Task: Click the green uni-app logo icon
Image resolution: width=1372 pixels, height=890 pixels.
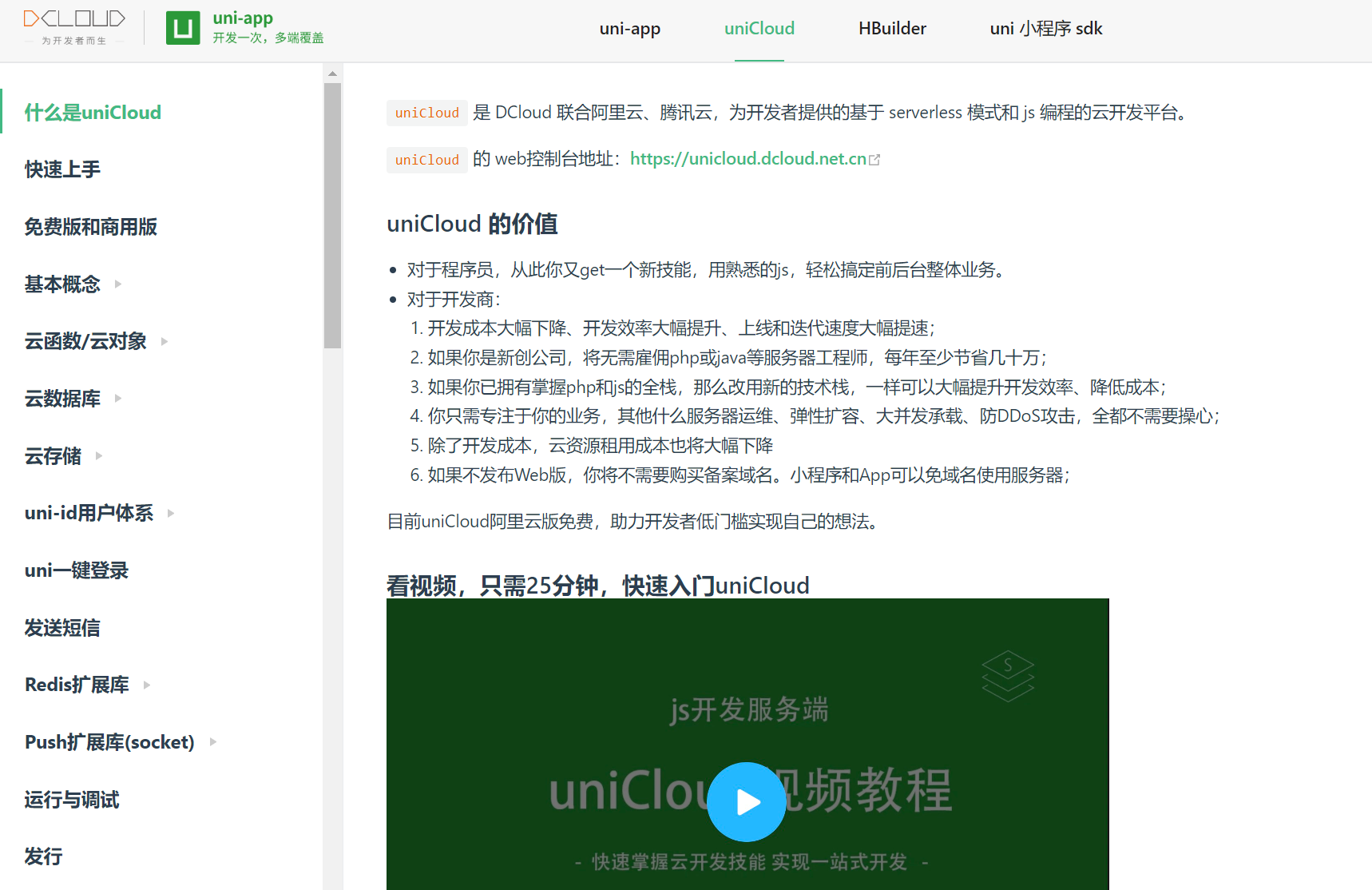Action: [183, 28]
